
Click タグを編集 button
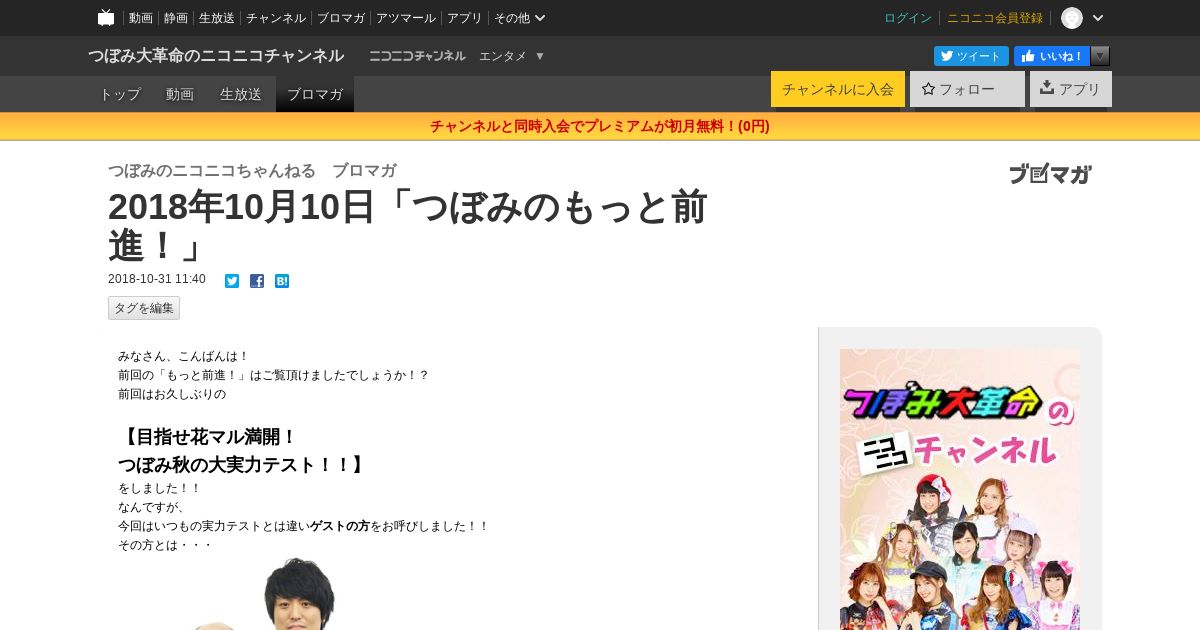click(144, 308)
